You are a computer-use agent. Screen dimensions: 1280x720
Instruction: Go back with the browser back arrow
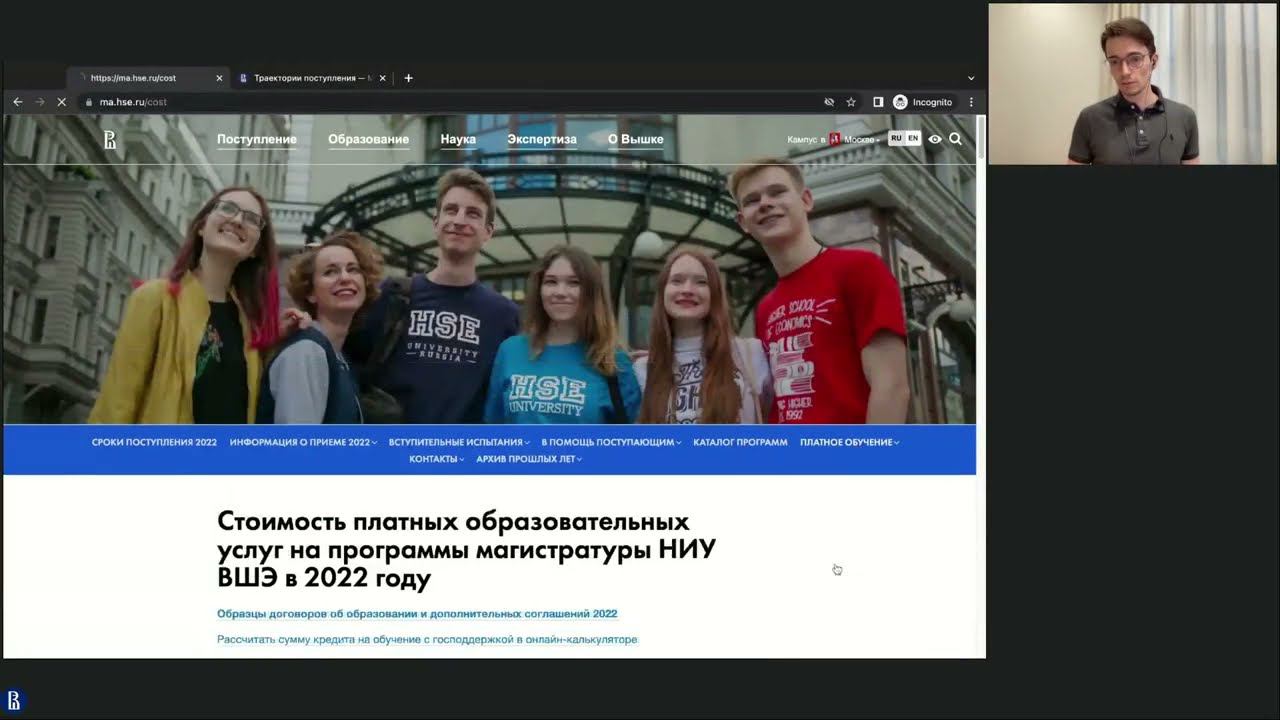[x=18, y=102]
